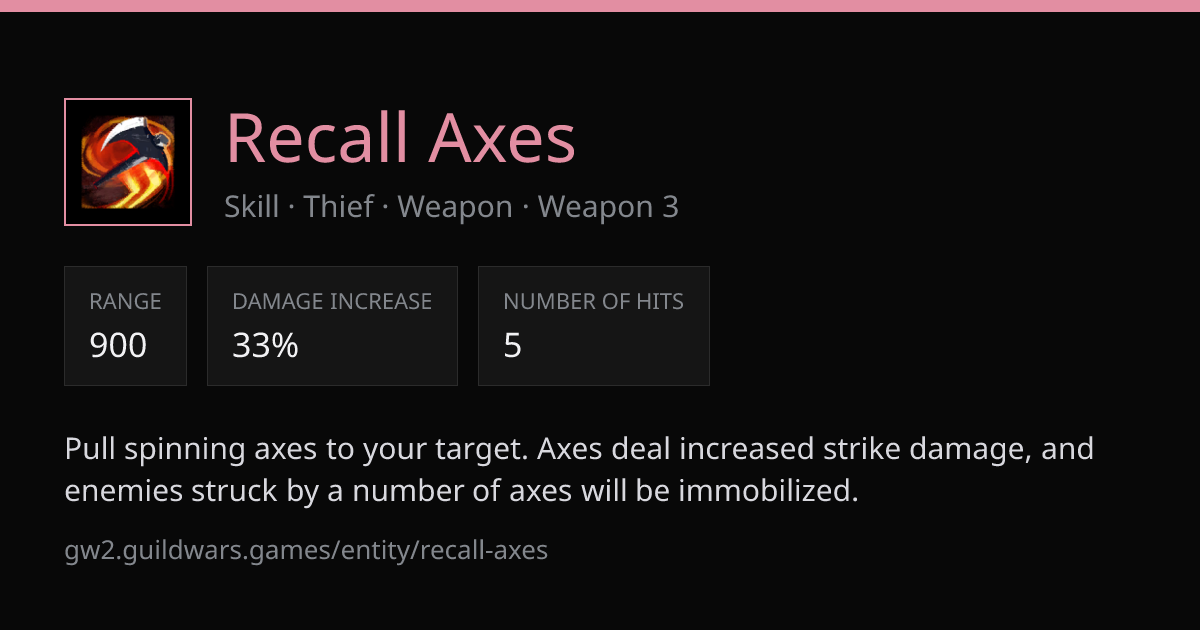Select the Damage Increase stat box
This screenshot has height=630, width=1200.
332,326
